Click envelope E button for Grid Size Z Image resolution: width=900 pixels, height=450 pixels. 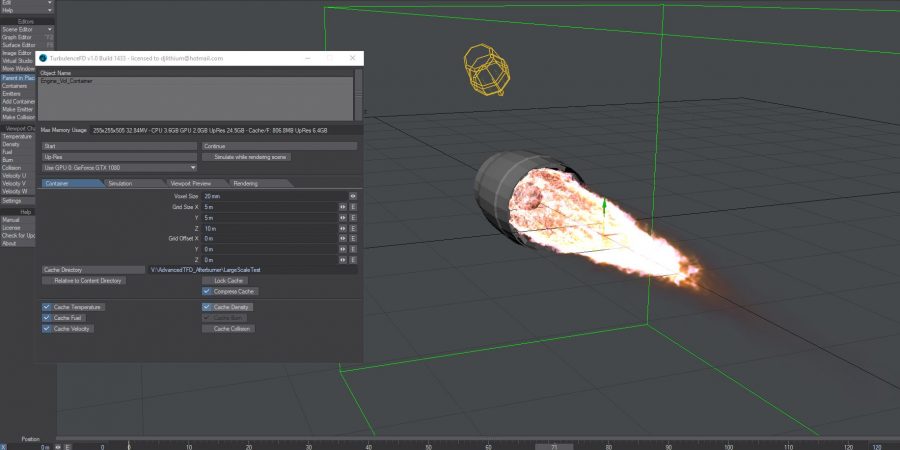(353, 229)
